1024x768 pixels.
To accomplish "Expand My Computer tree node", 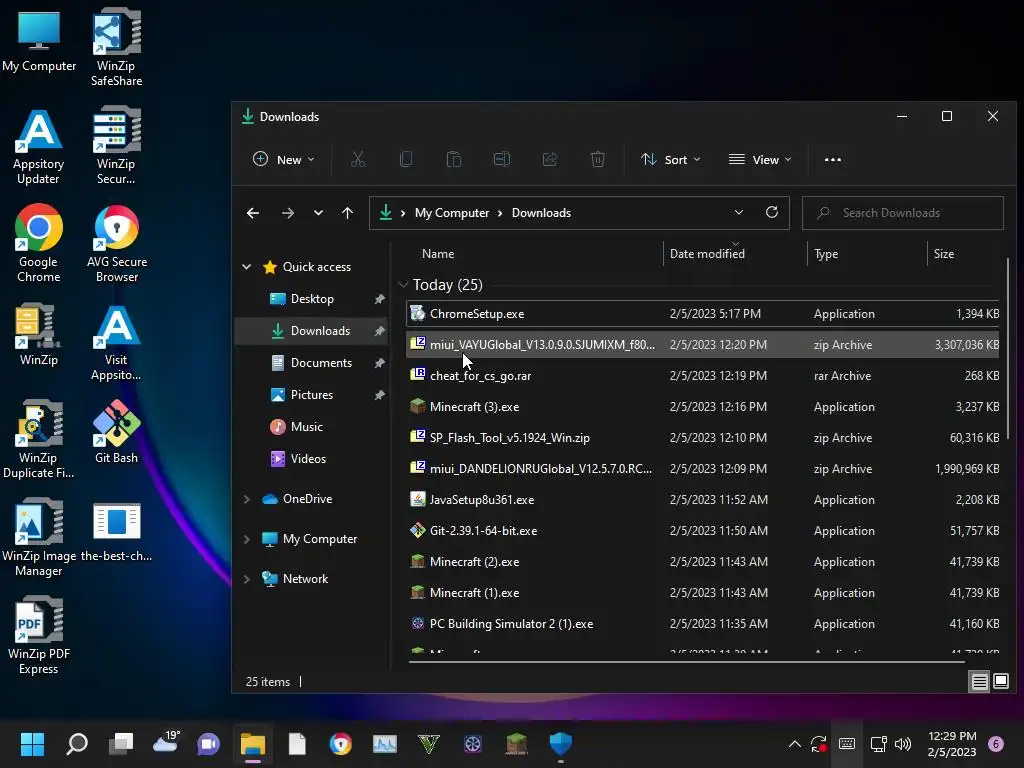I will pyautogui.click(x=247, y=539).
